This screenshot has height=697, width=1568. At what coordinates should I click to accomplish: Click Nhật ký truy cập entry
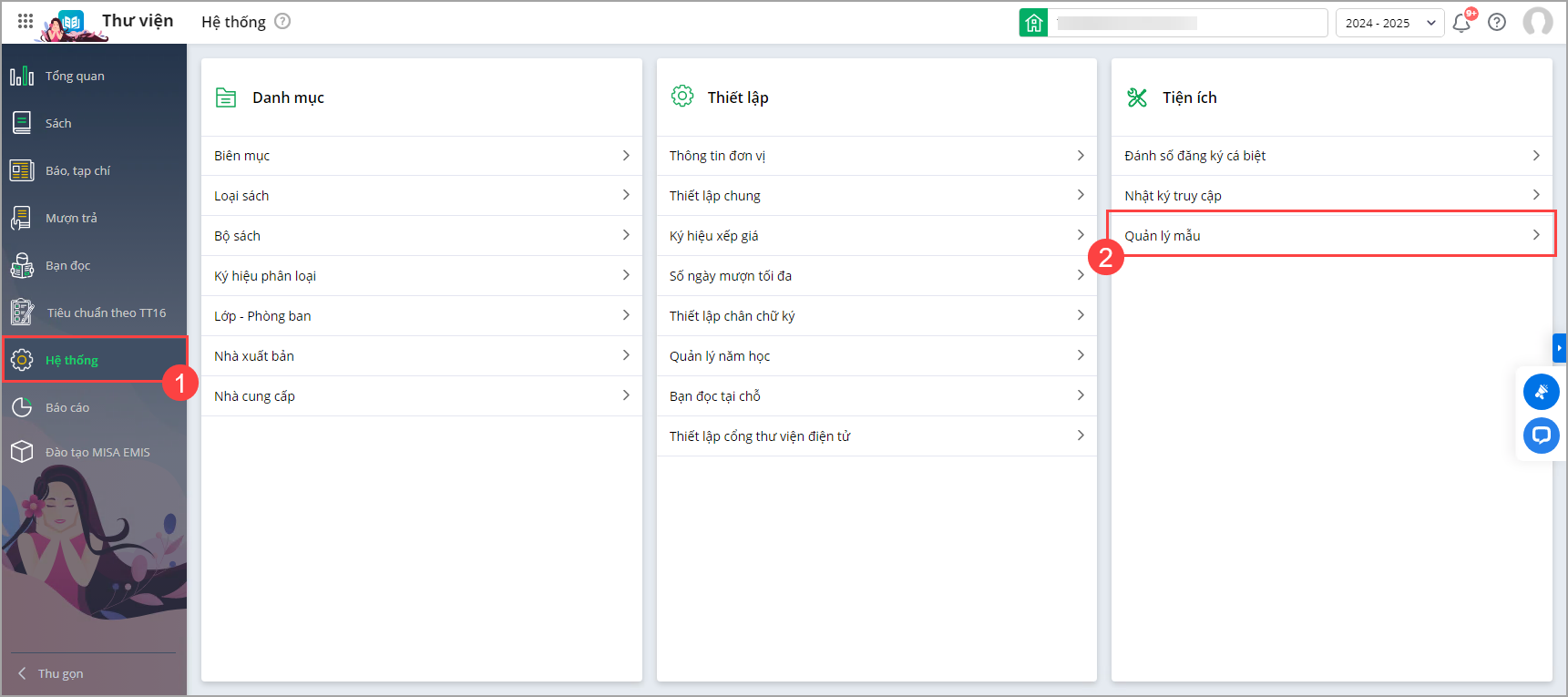1173,196
